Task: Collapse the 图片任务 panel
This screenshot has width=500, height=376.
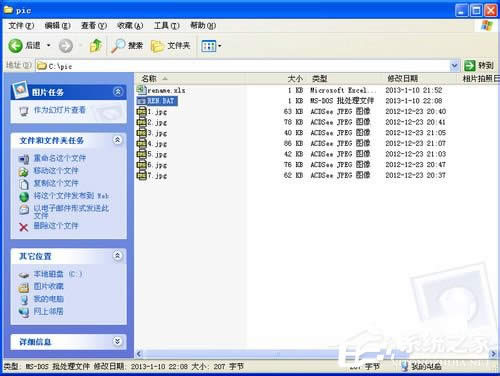Action: coord(118,92)
